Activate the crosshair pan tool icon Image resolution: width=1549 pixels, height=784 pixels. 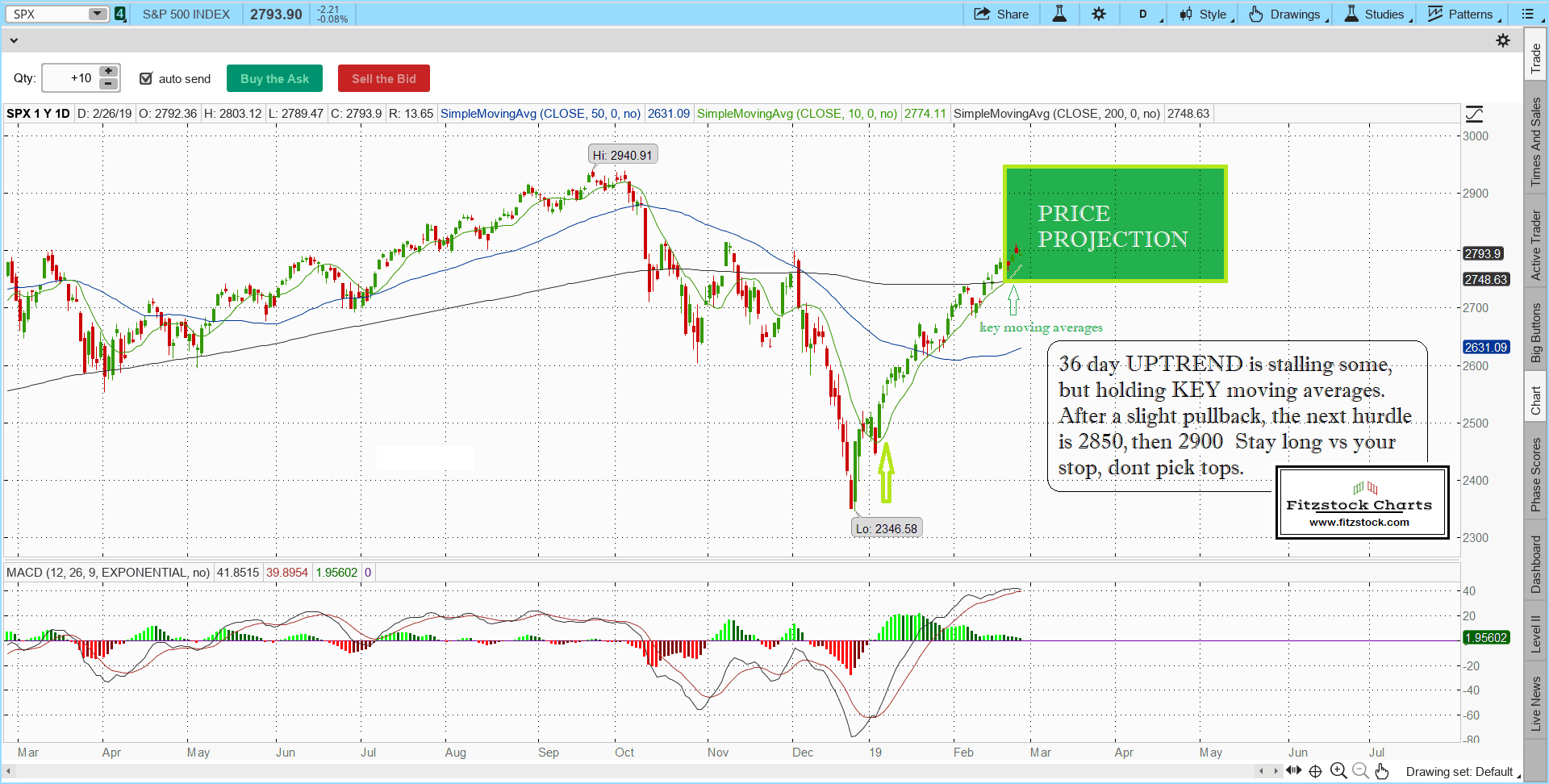(x=1315, y=771)
